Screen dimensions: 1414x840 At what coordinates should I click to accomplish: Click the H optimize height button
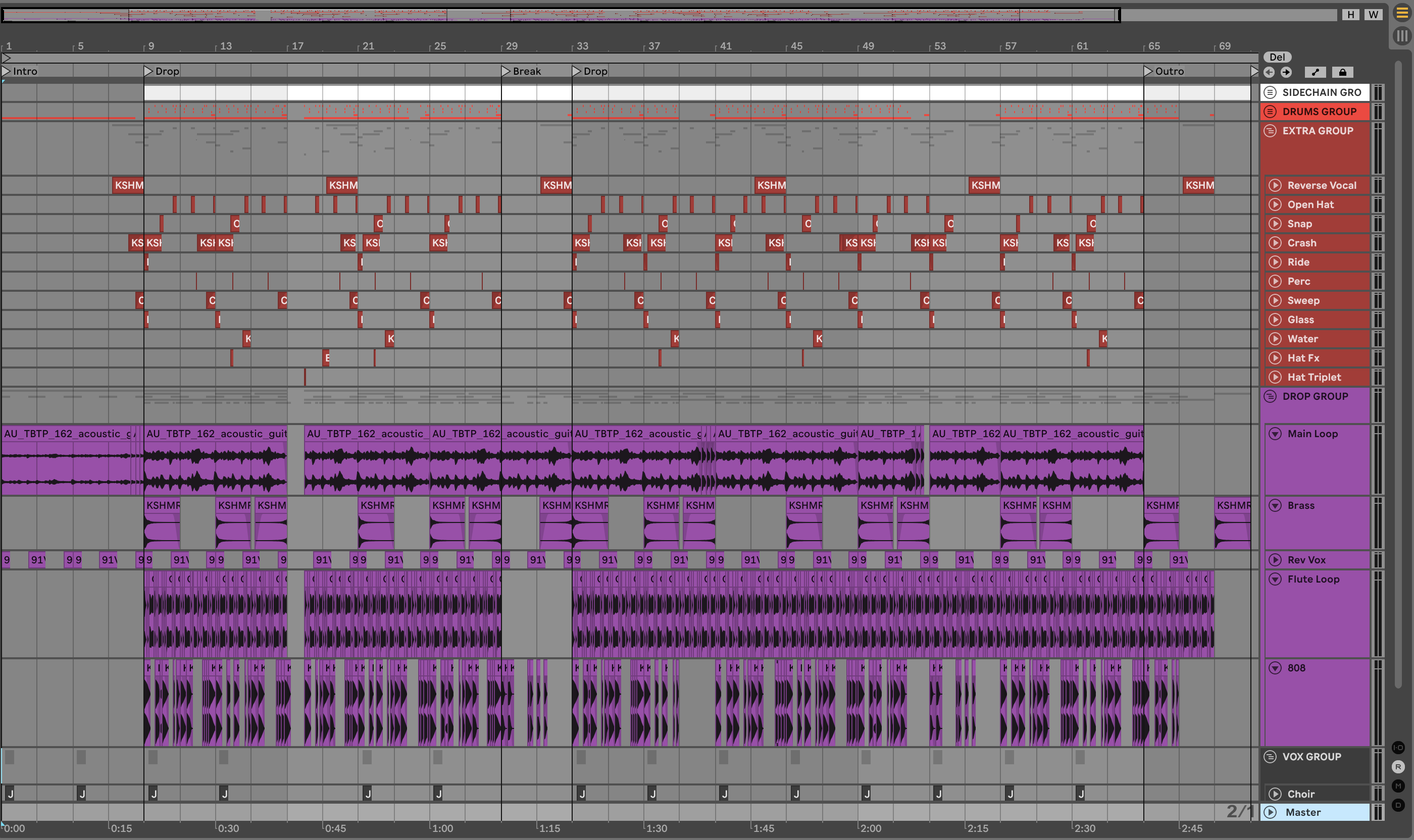[x=1350, y=15]
